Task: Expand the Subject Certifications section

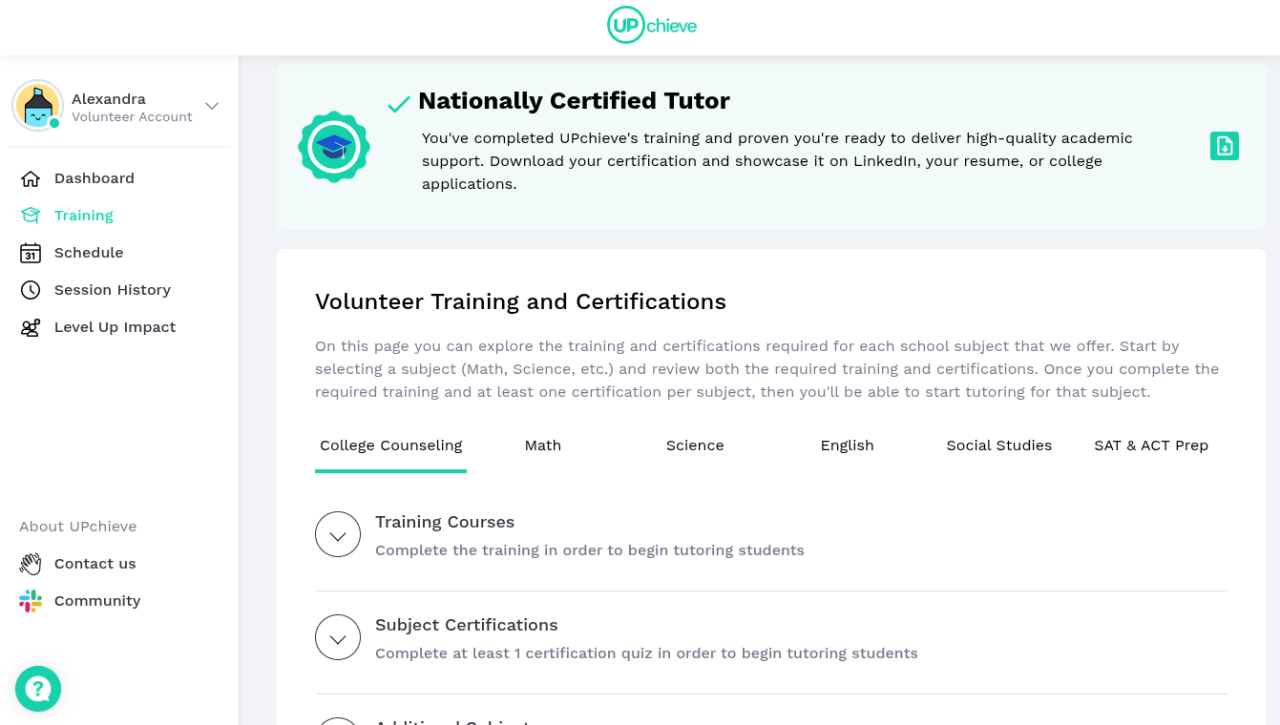Action: pos(338,638)
